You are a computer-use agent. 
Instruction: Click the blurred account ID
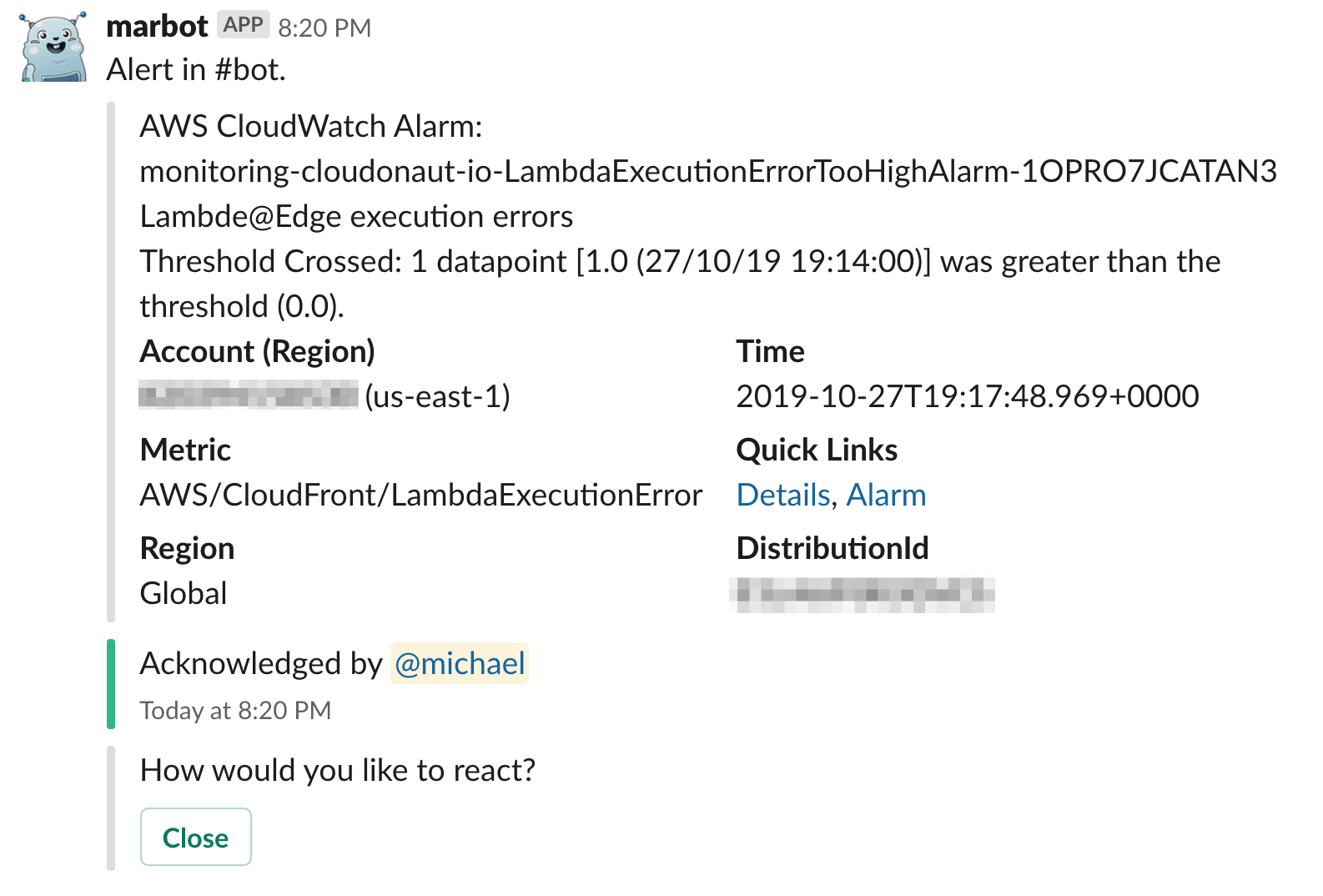249,395
